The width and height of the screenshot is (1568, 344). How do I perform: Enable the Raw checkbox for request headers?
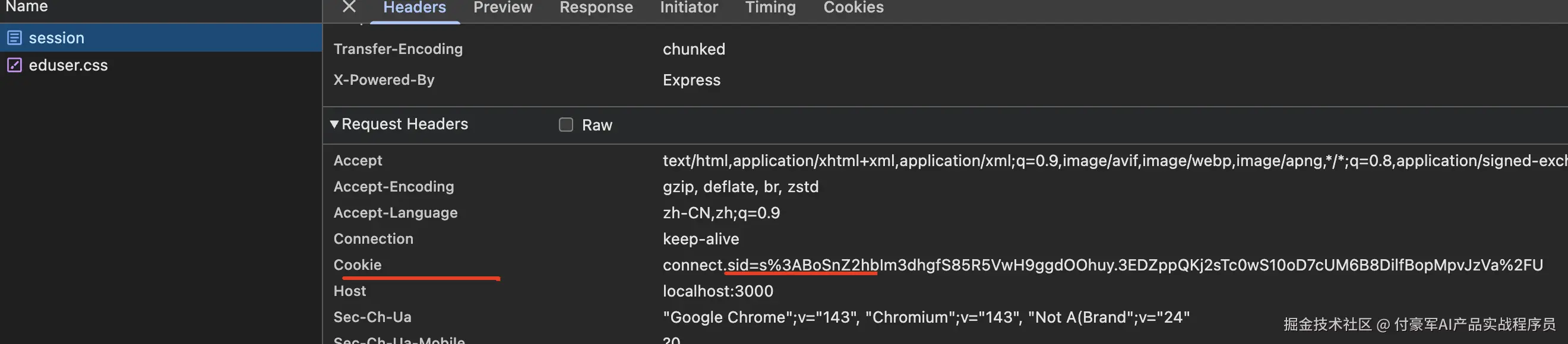coord(566,125)
